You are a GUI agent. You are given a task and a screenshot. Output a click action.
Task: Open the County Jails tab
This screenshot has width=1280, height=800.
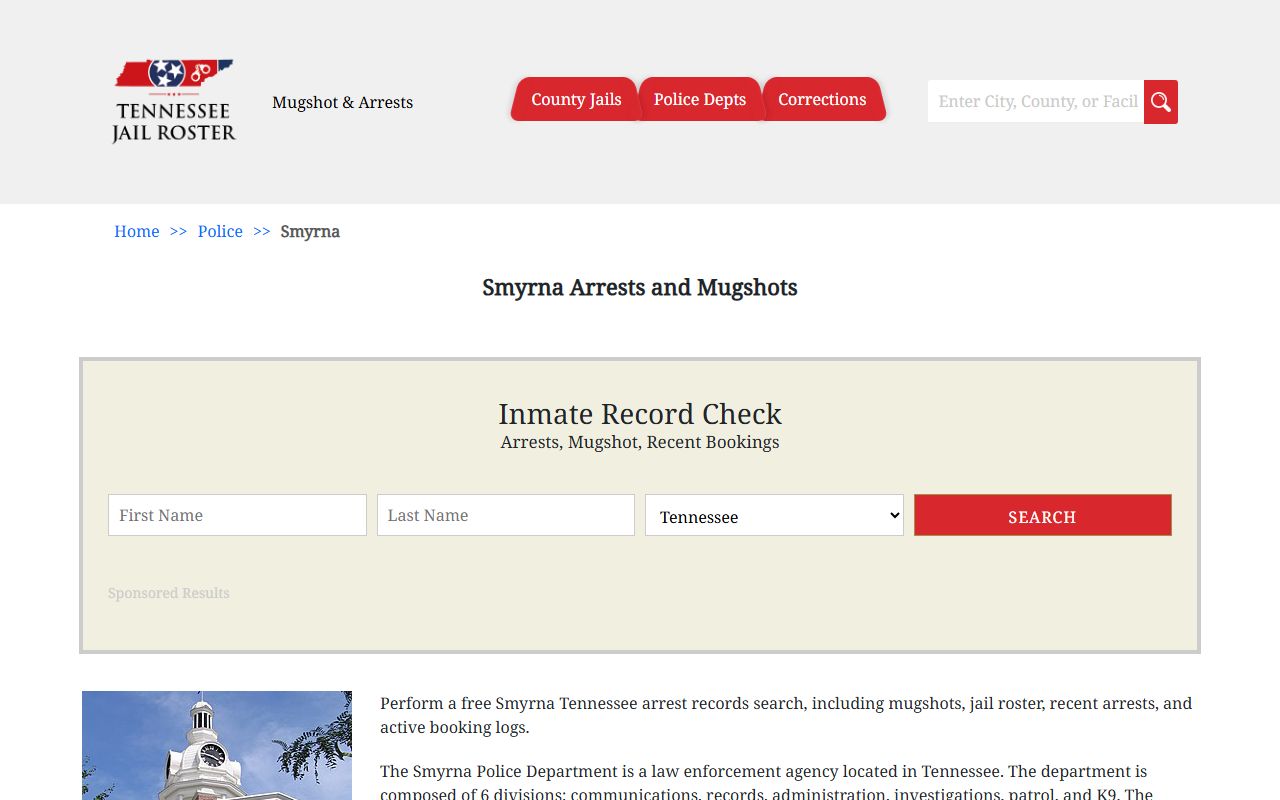pos(575,99)
